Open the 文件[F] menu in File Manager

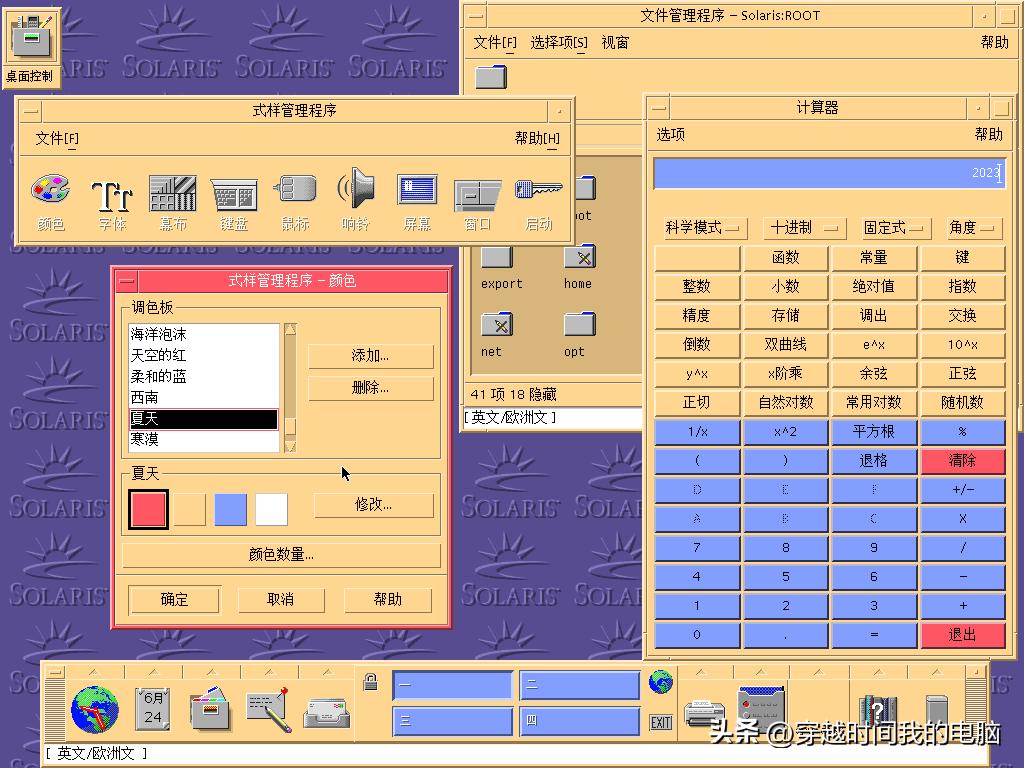click(494, 43)
